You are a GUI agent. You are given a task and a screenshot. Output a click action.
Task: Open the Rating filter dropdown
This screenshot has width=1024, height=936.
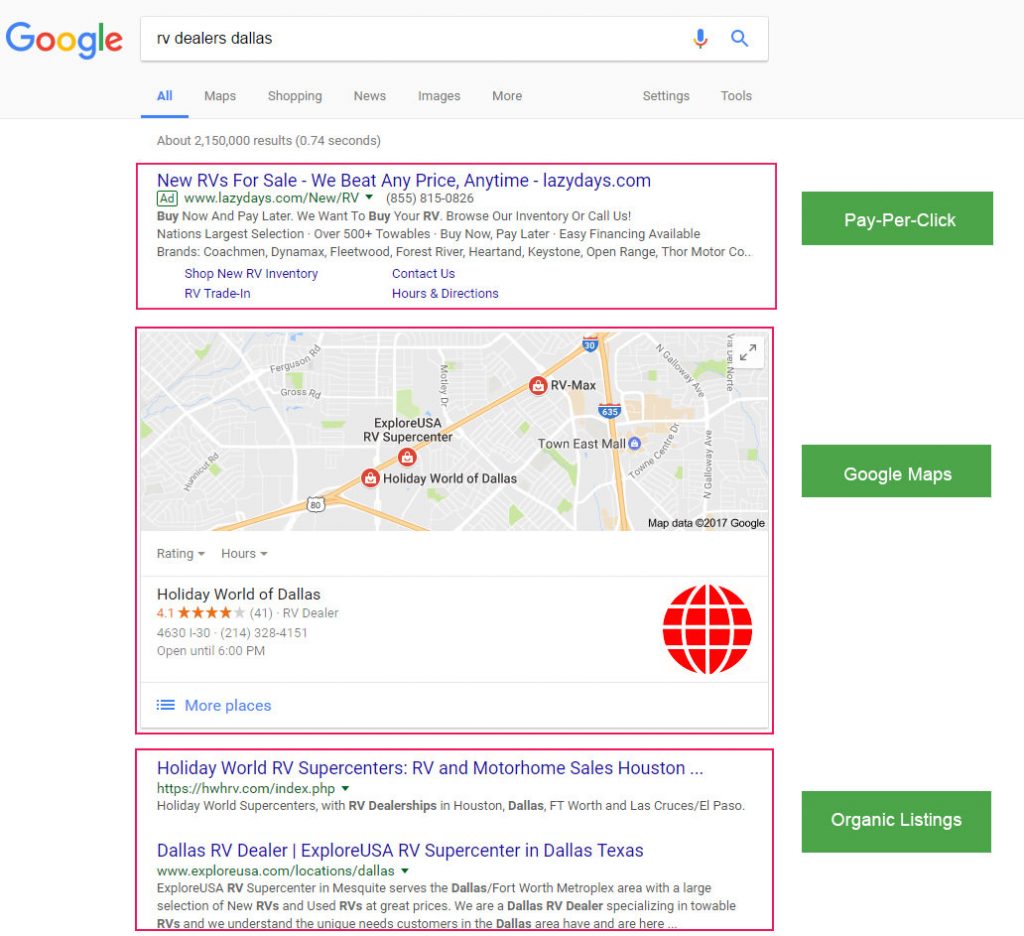tap(181, 554)
